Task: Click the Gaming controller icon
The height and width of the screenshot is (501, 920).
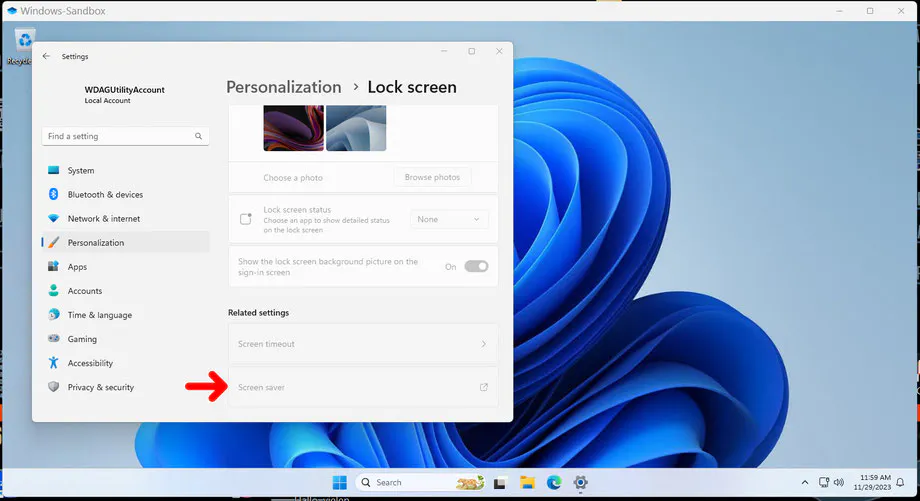Action: pos(53,338)
